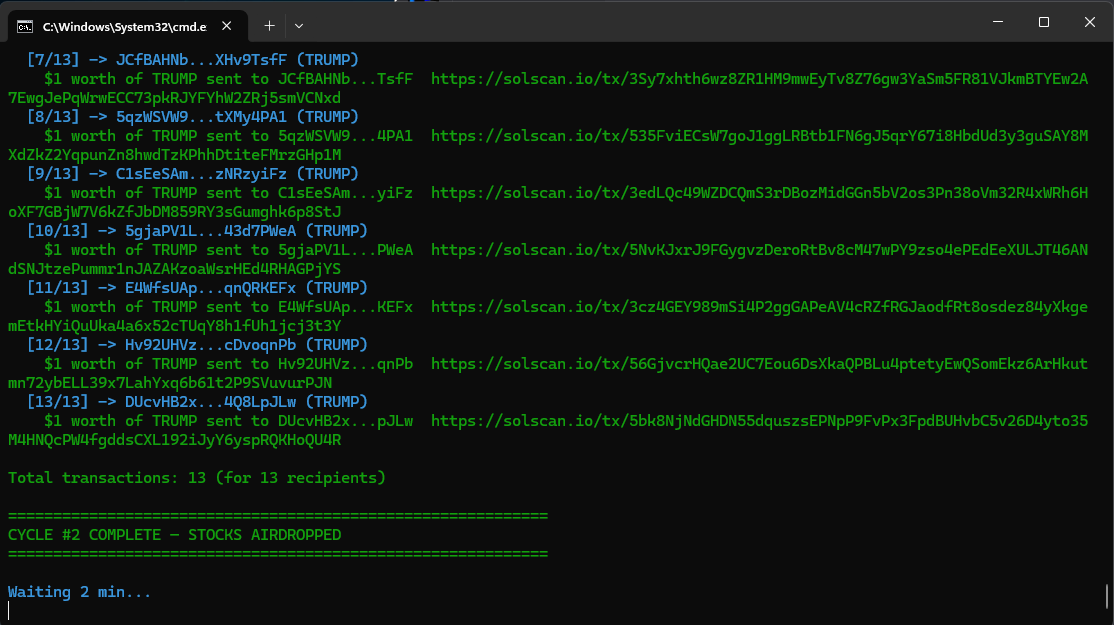This screenshot has height=625, width=1114.
Task: Open the new tab profile dropdown
Action: click(x=299, y=26)
